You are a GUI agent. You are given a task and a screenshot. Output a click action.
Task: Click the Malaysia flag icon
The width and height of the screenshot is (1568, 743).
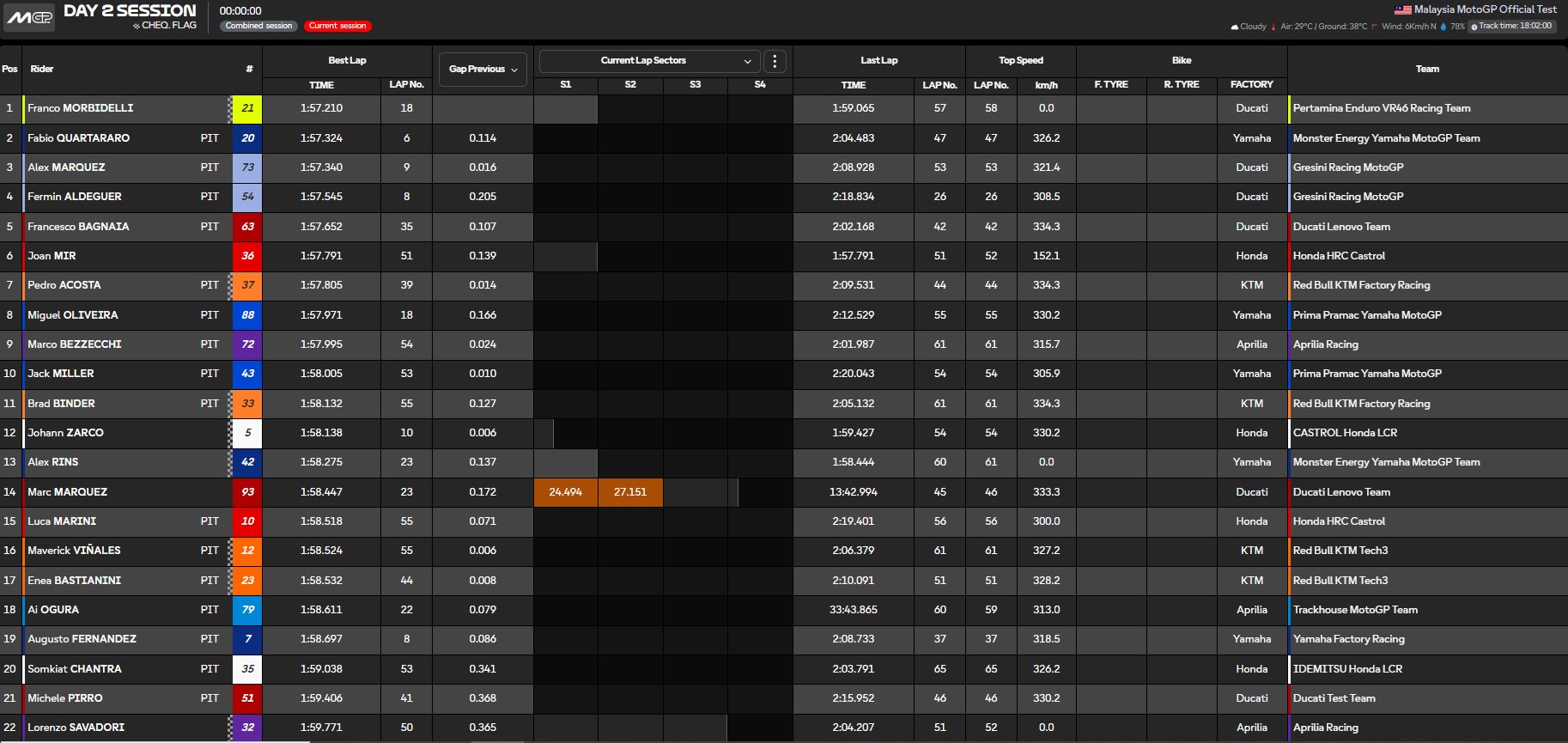pyautogui.click(x=1402, y=9)
